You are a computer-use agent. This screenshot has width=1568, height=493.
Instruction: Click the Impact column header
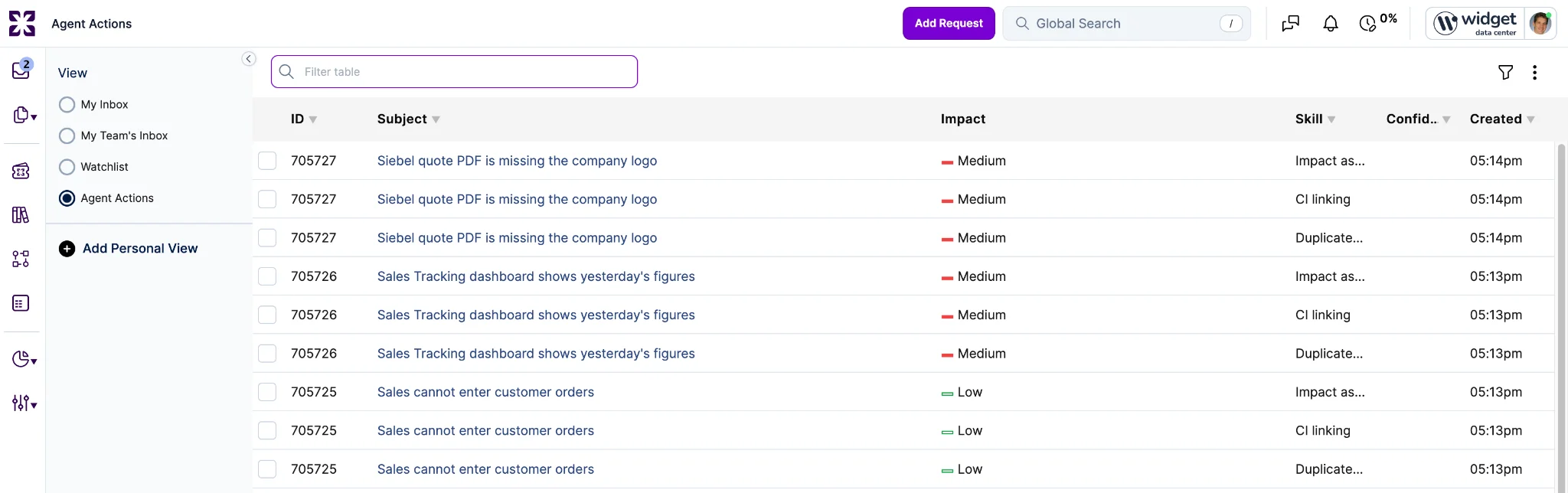point(963,119)
